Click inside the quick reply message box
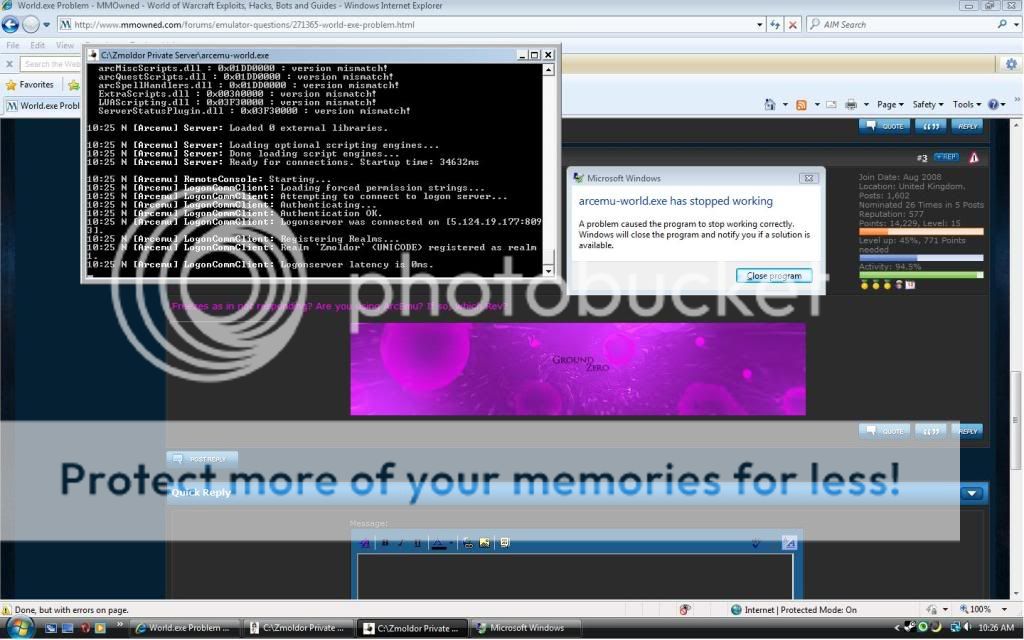Image resolution: width=1024 pixels, height=640 pixels. click(575, 577)
